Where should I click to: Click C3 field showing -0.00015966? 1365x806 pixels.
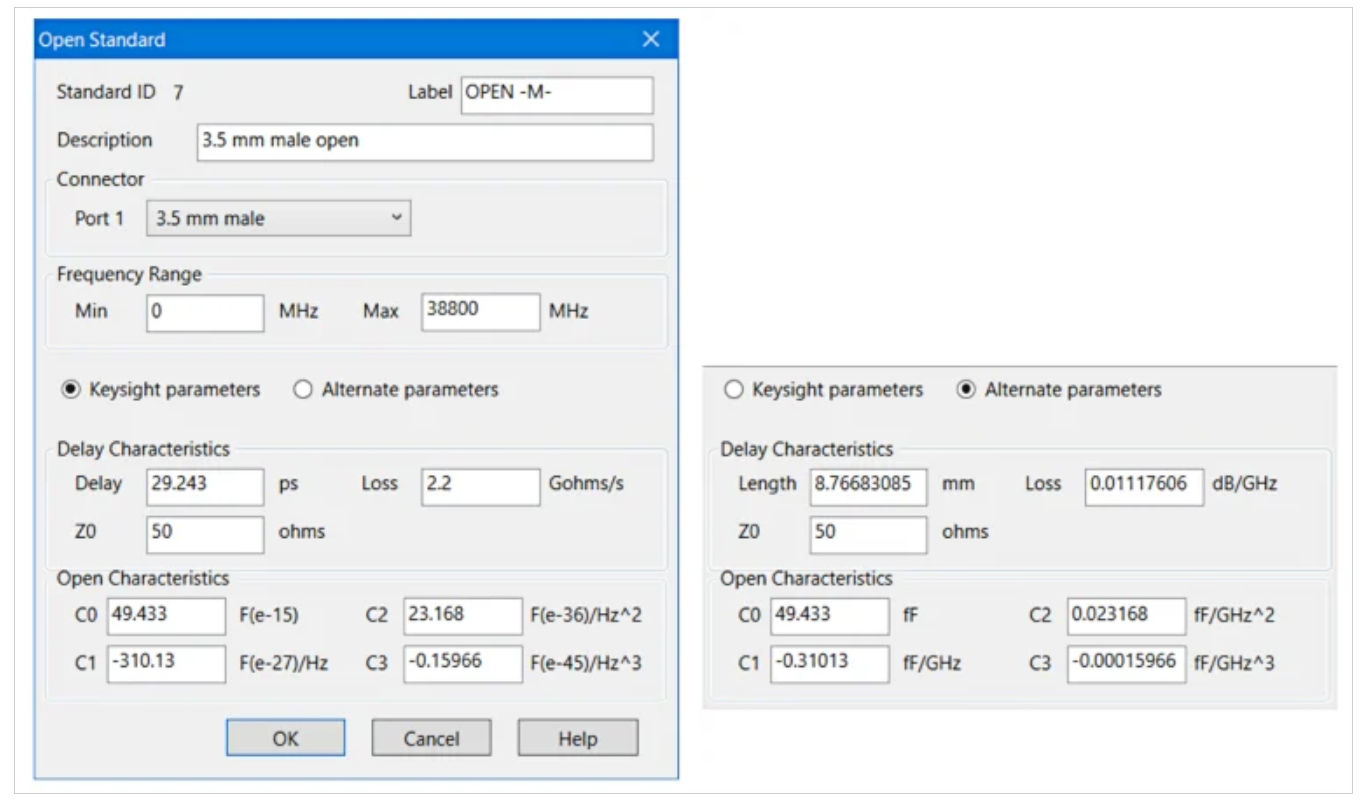click(1126, 664)
